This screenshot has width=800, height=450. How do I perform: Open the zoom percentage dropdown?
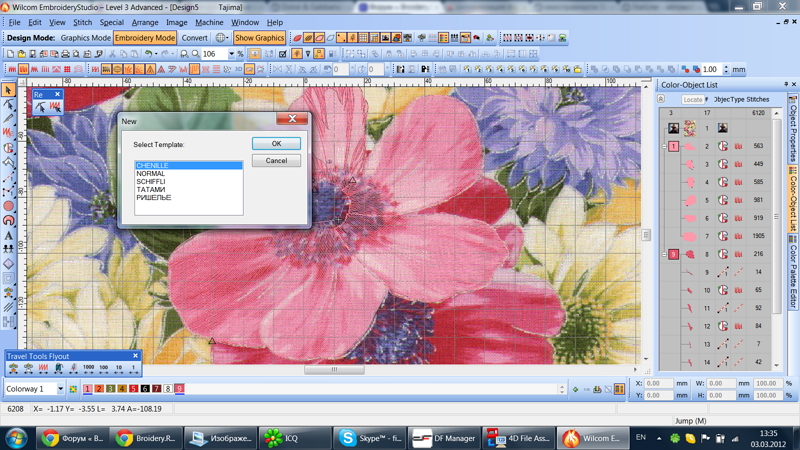[232, 54]
